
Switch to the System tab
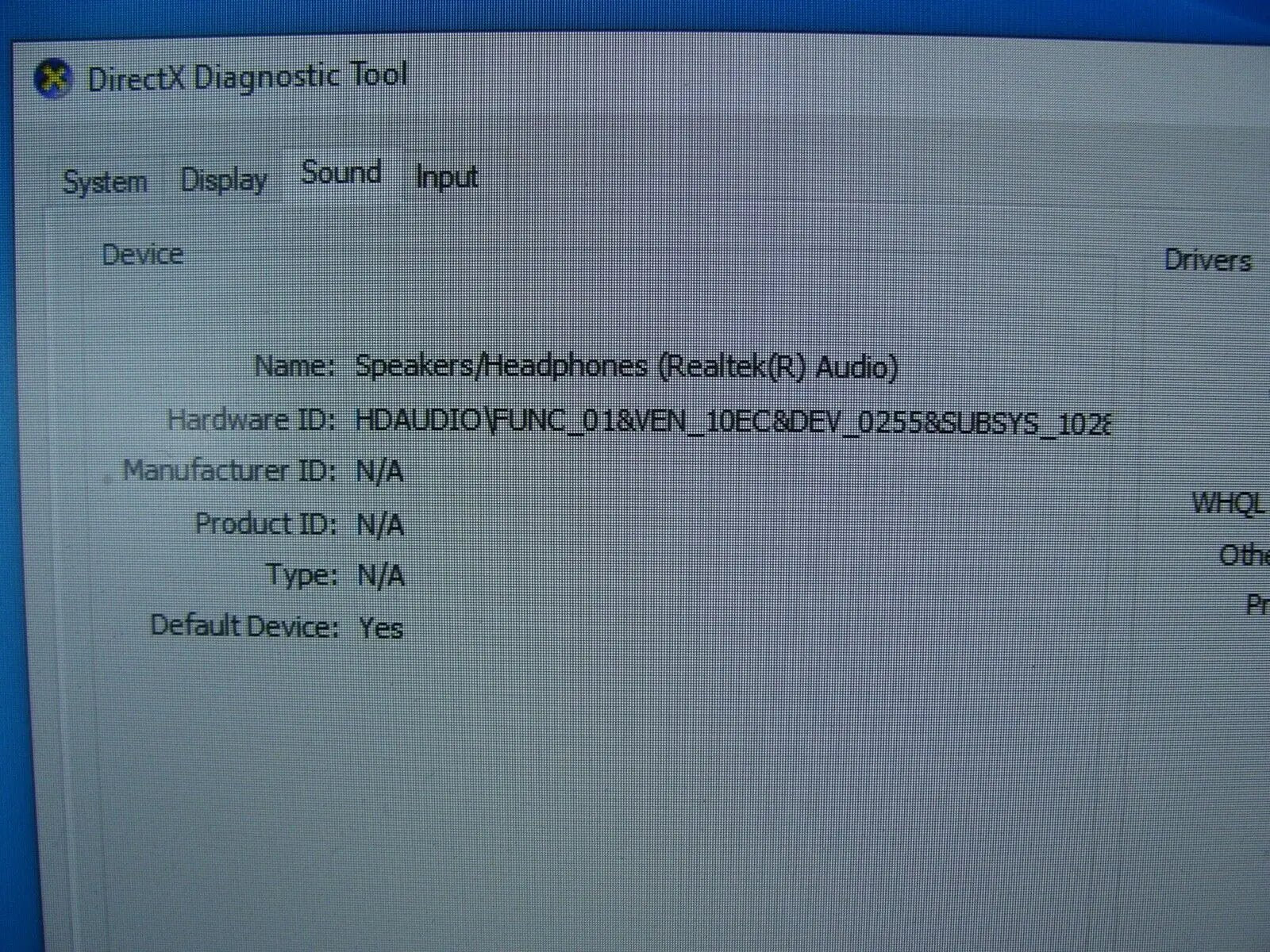[x=105, y=182]
